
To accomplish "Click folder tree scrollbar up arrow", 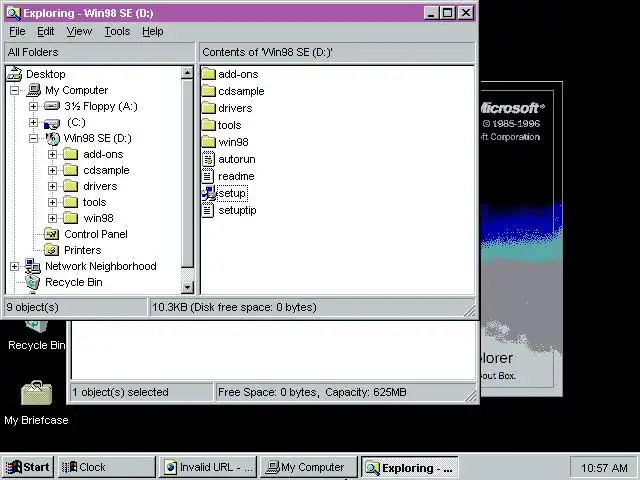I will (187, 73).
